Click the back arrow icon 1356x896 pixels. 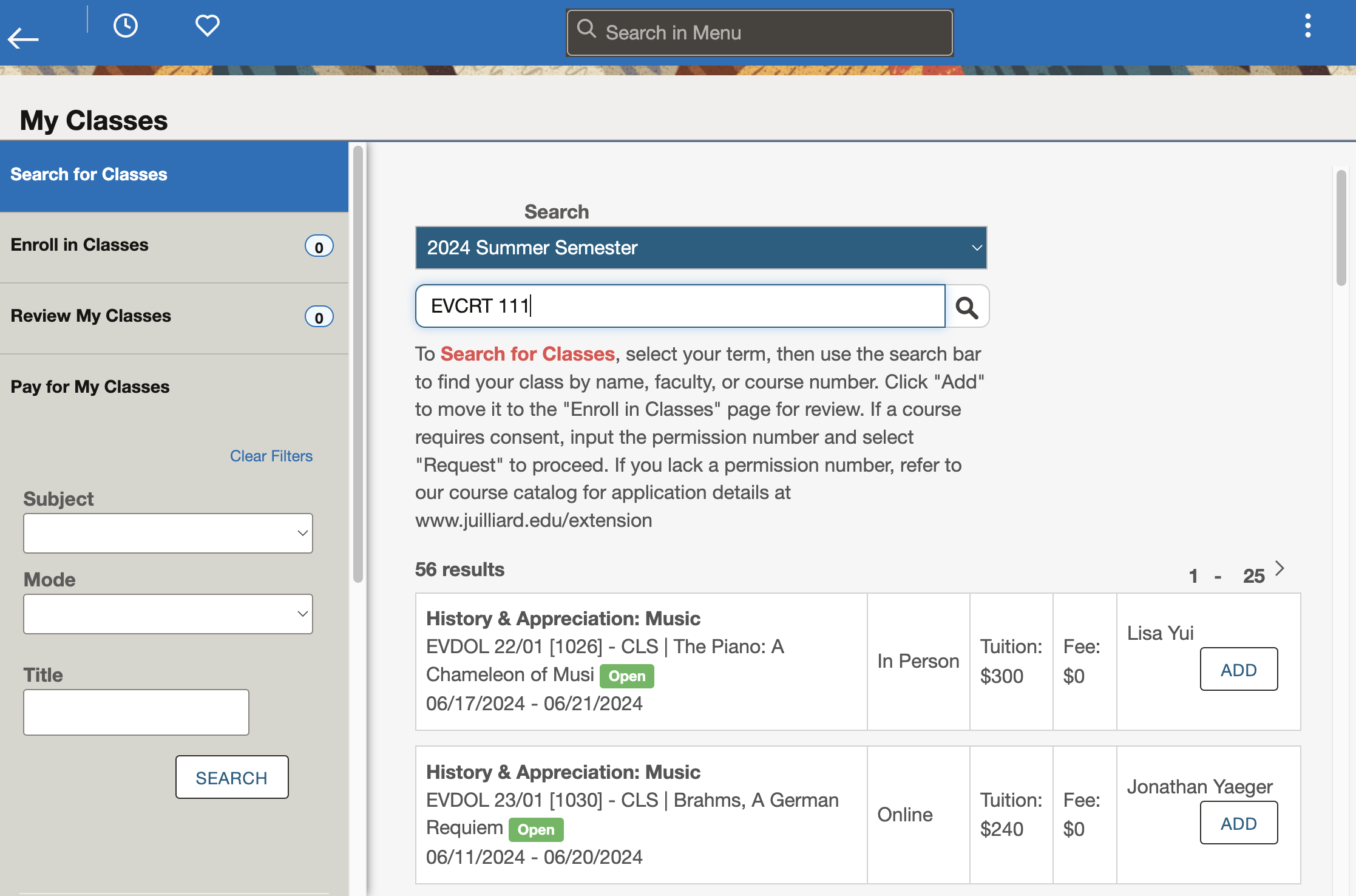(x=23, y=38)
